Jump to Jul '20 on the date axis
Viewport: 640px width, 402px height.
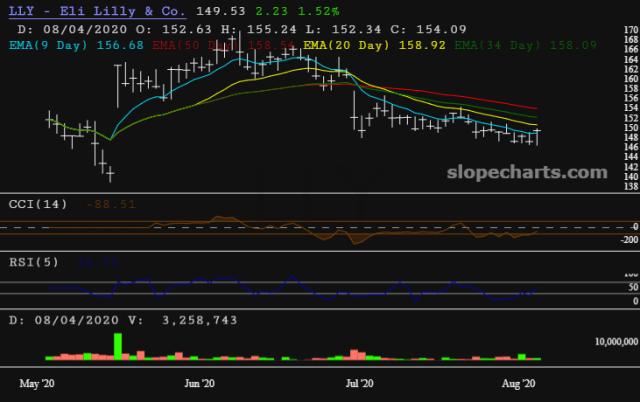(x=359, y=383)
